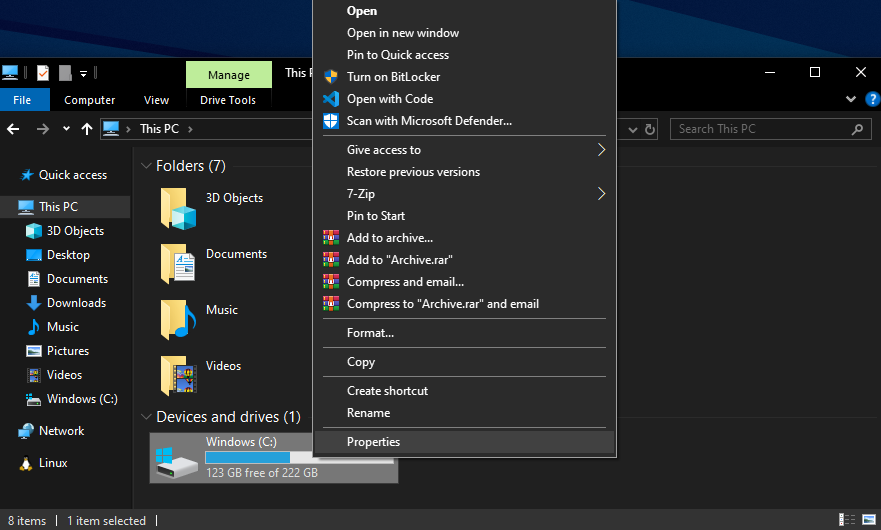Go back with the left arrow button
Viewport: 881px width, 530px height.
point(13,129)
